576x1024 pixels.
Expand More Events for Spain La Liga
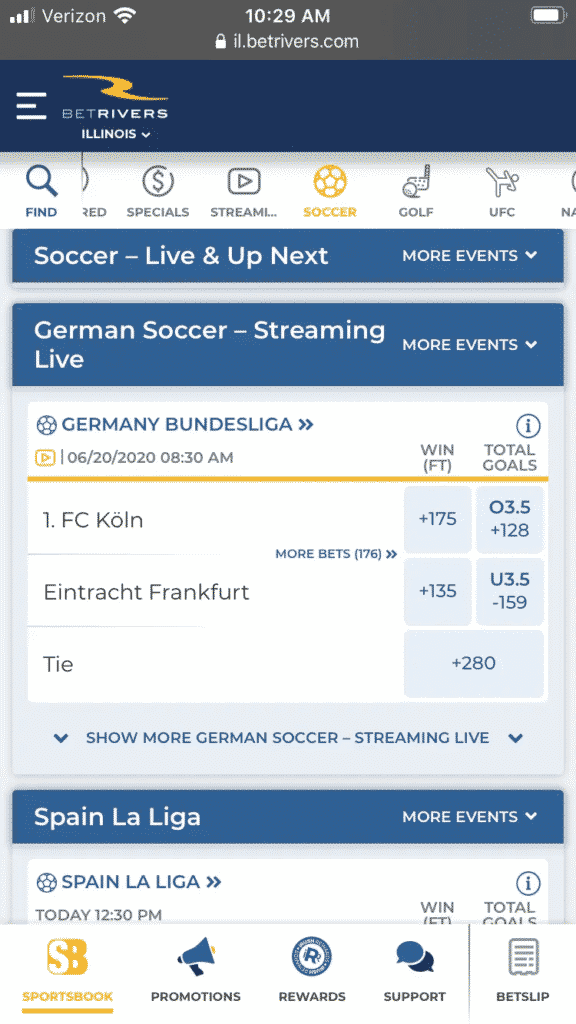(470, 817)
